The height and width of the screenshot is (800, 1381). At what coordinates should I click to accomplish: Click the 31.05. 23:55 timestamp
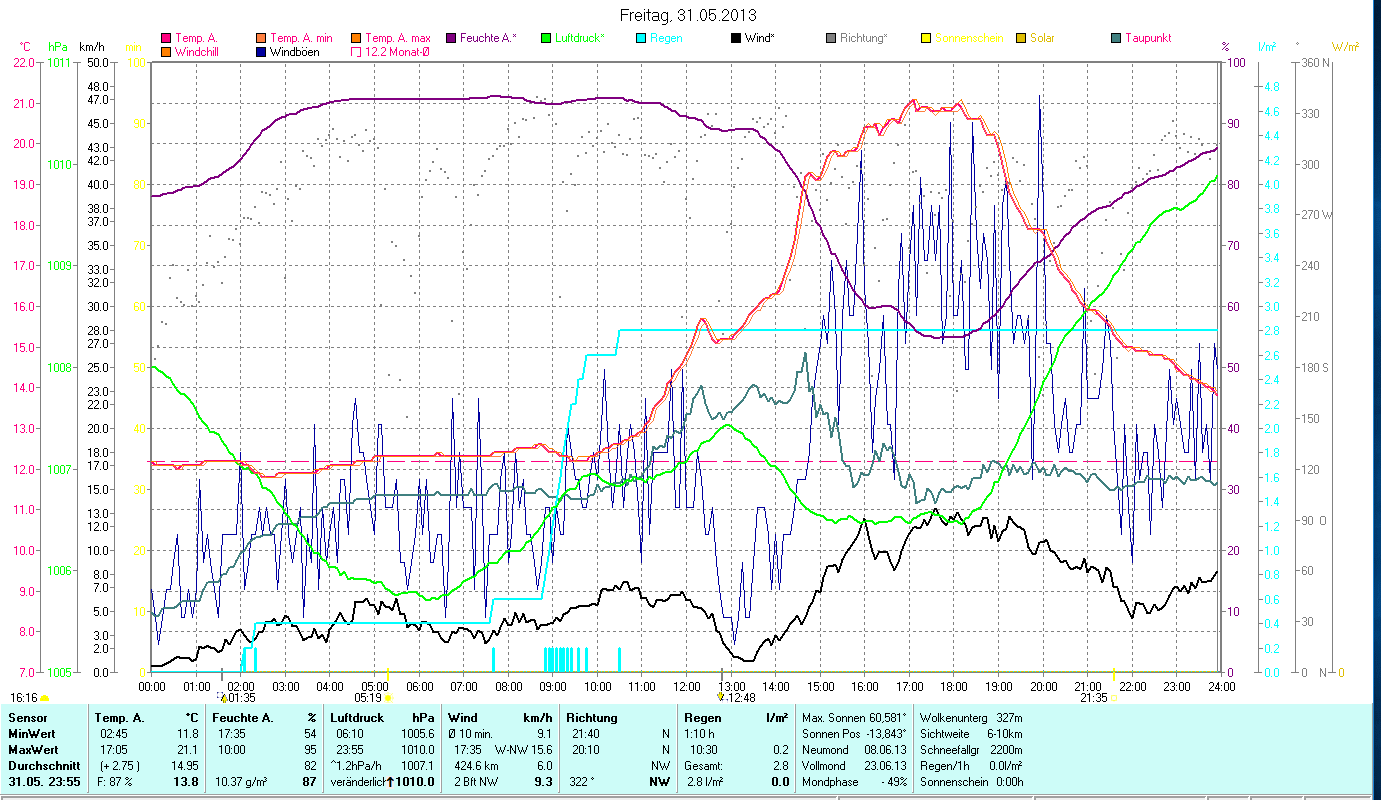pyautogui.click(x=45, y=781)
